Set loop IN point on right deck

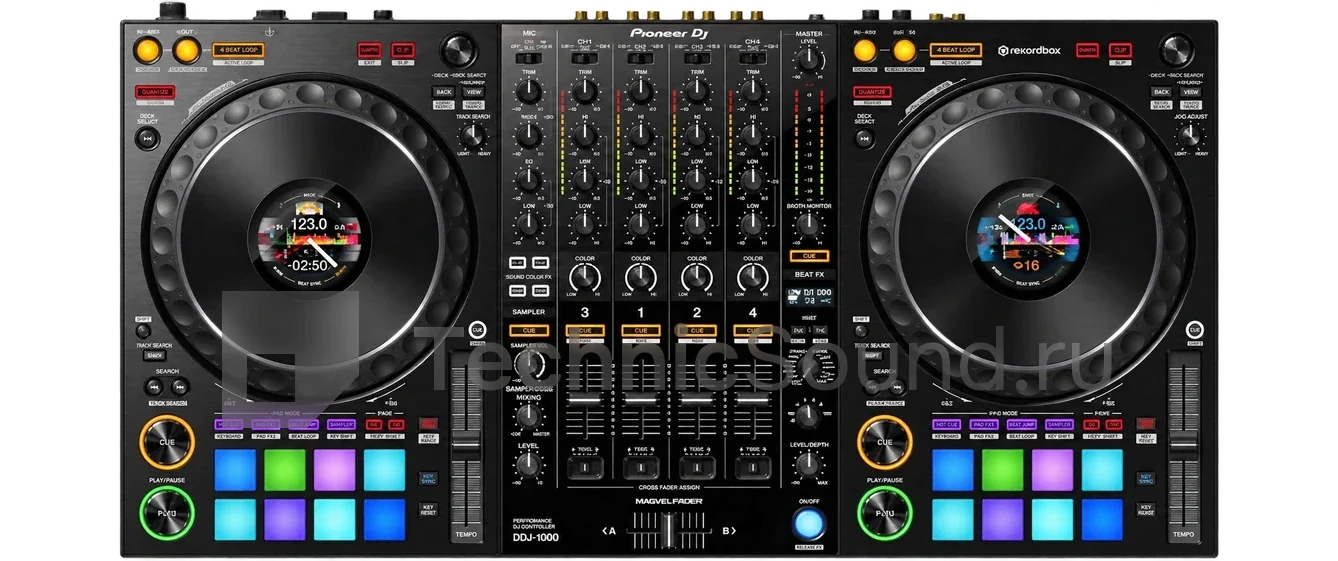(866, 50)
